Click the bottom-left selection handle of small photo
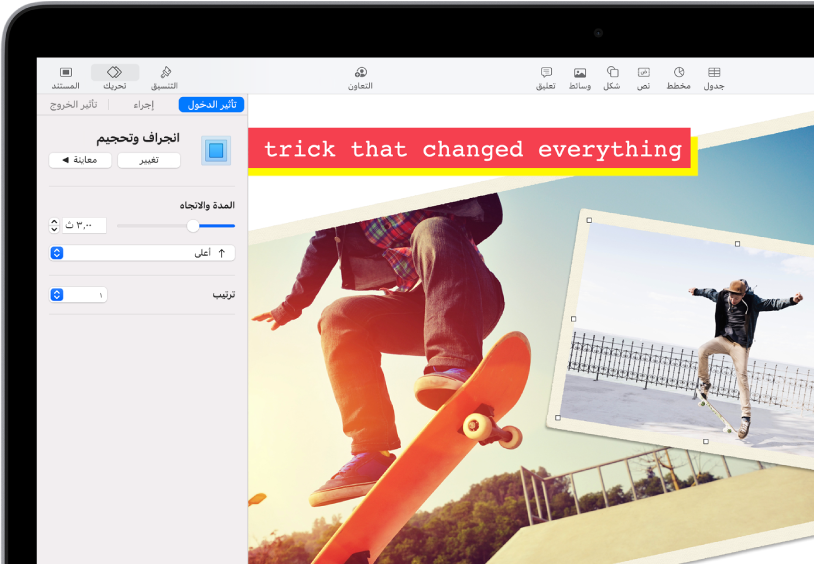Screen dimensions: 814x564 pos(558,418)
